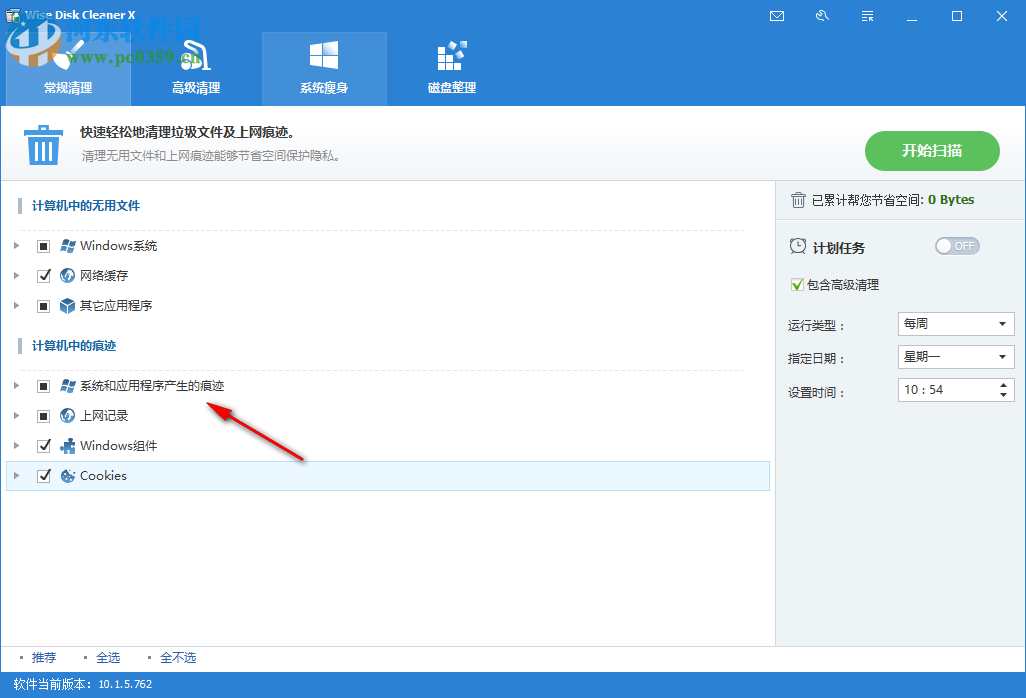Uncheck the 包含高级清理 checkbox
The width and height of the screenshot is (1026, 698).
tap(797, 285)
